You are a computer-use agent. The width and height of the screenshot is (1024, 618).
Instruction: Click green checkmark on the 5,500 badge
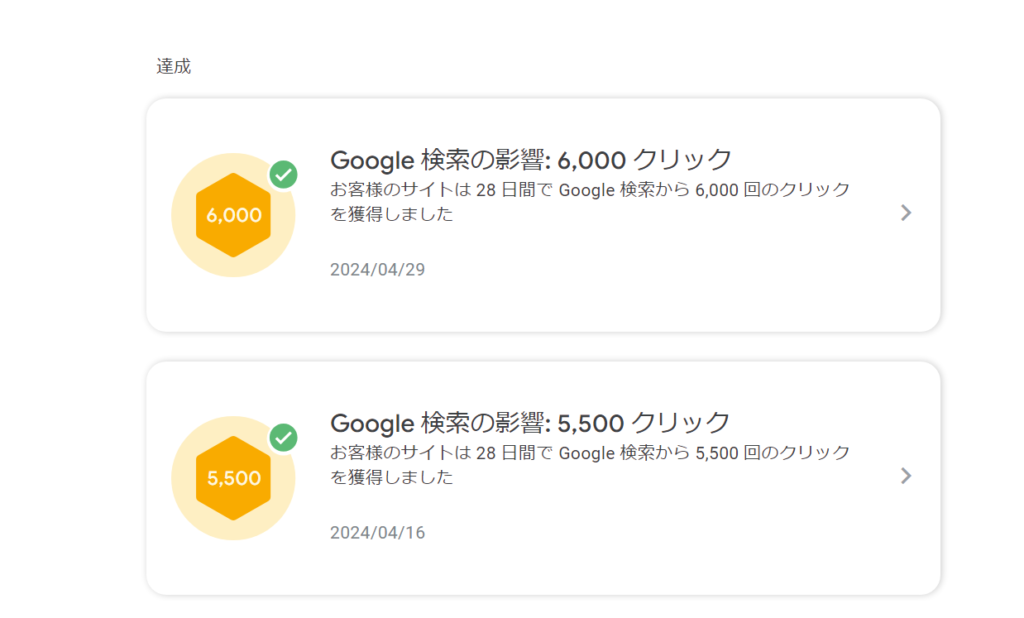284,437
